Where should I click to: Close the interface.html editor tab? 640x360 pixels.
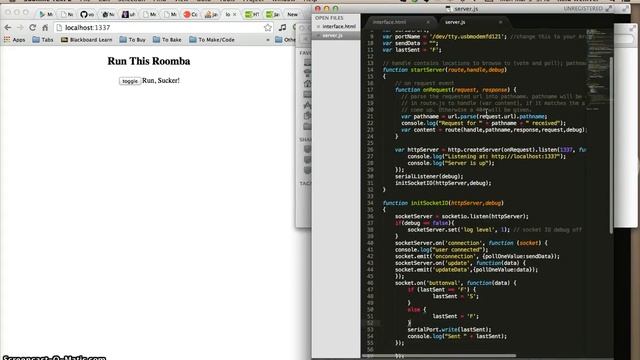click(x=428, y=22)
